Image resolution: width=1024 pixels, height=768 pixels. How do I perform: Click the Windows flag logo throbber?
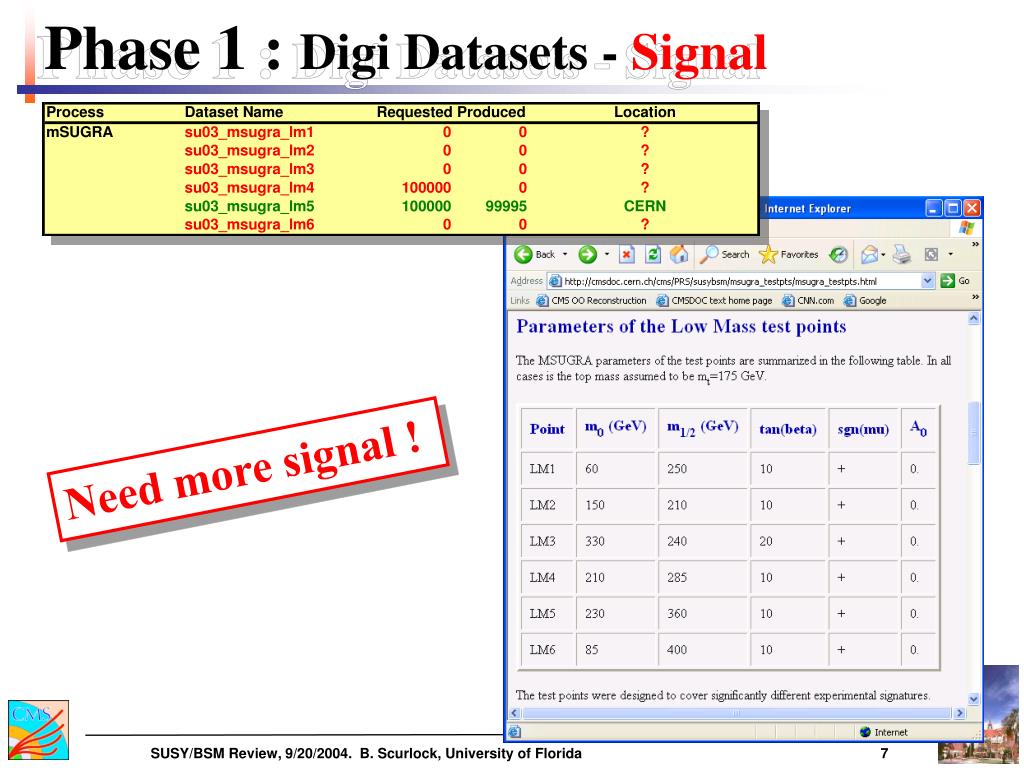[x=966, y=227]
